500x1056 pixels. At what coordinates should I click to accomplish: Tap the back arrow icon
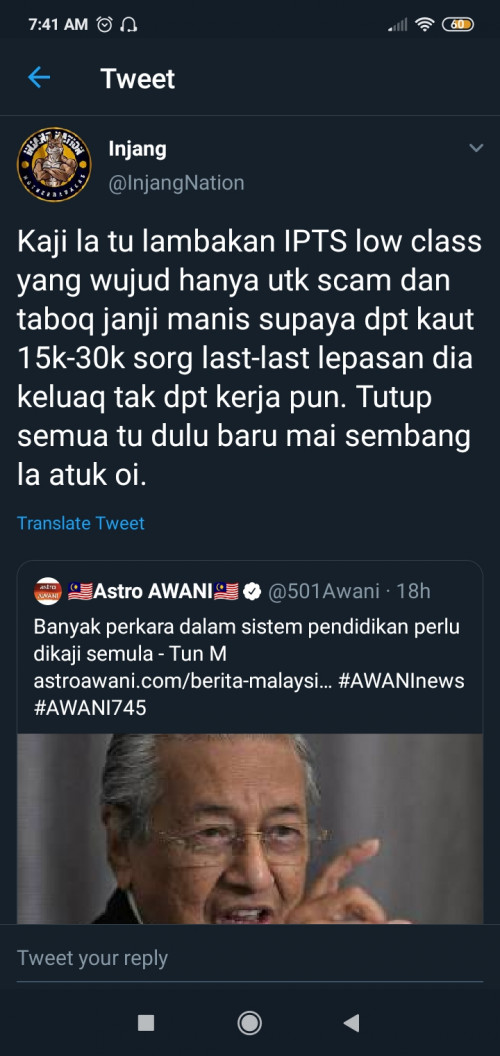tap(38, 78)
